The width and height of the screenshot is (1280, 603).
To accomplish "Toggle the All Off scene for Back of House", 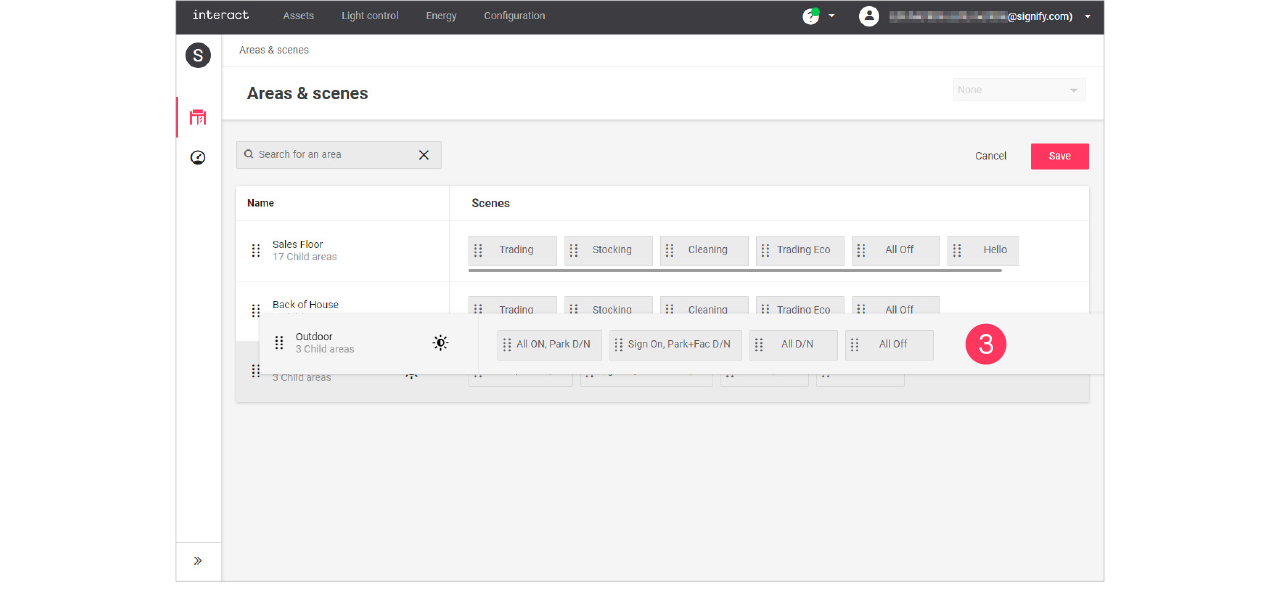I will (x=895, y=309).
